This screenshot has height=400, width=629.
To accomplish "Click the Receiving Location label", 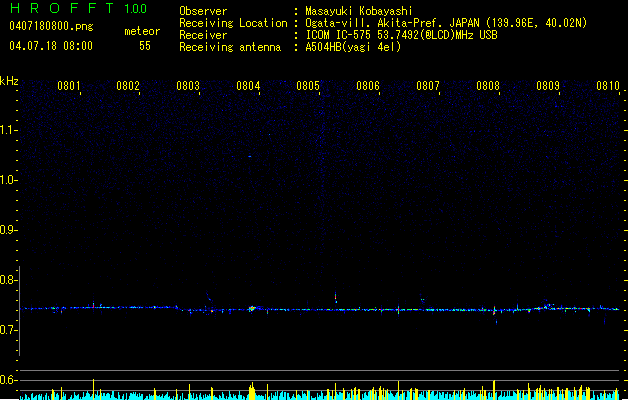I will 233,23.
